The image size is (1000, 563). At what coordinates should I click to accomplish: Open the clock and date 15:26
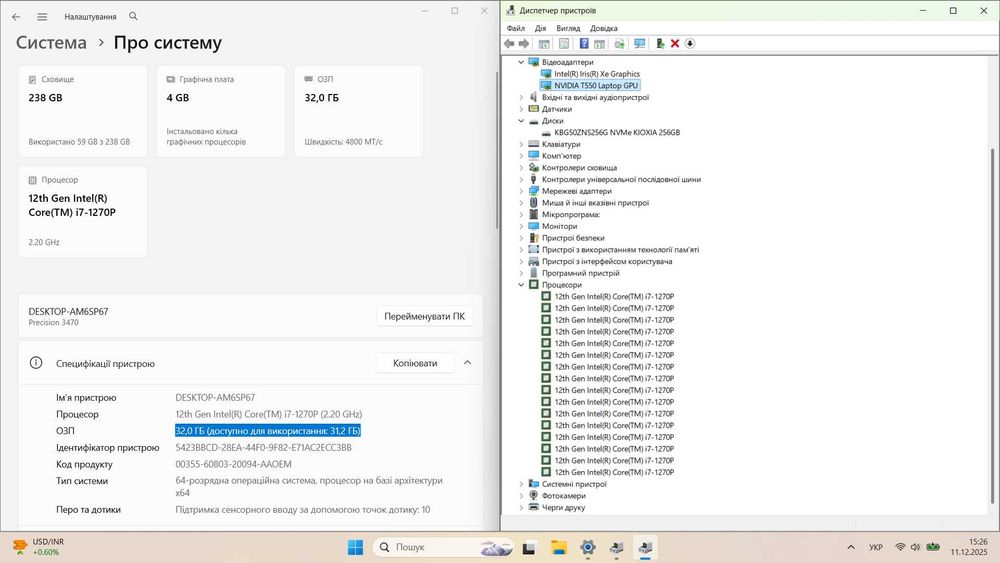tap(969, 547)
